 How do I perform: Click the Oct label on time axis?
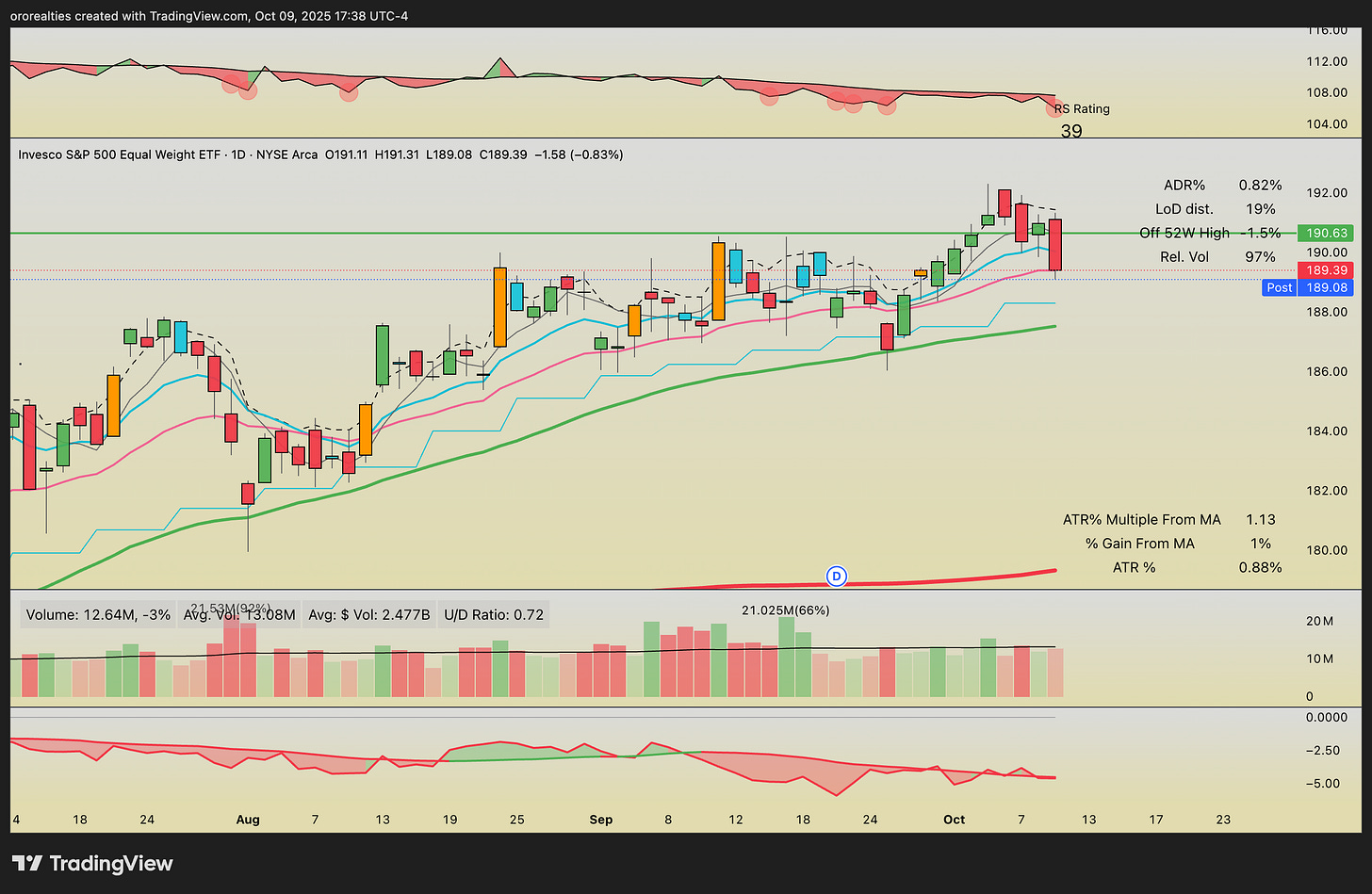coord(955,820)
